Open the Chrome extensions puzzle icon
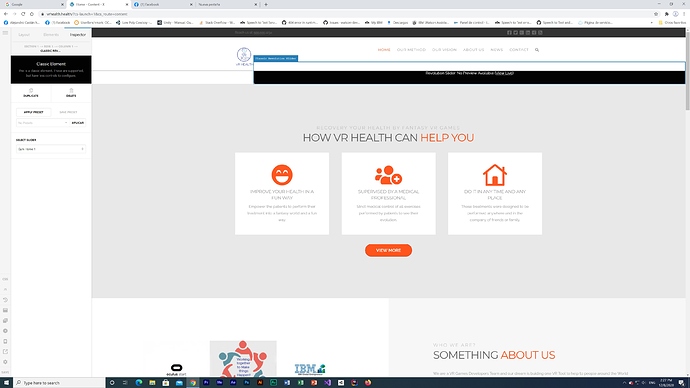The image size is (690, 388). pos(666,14)
